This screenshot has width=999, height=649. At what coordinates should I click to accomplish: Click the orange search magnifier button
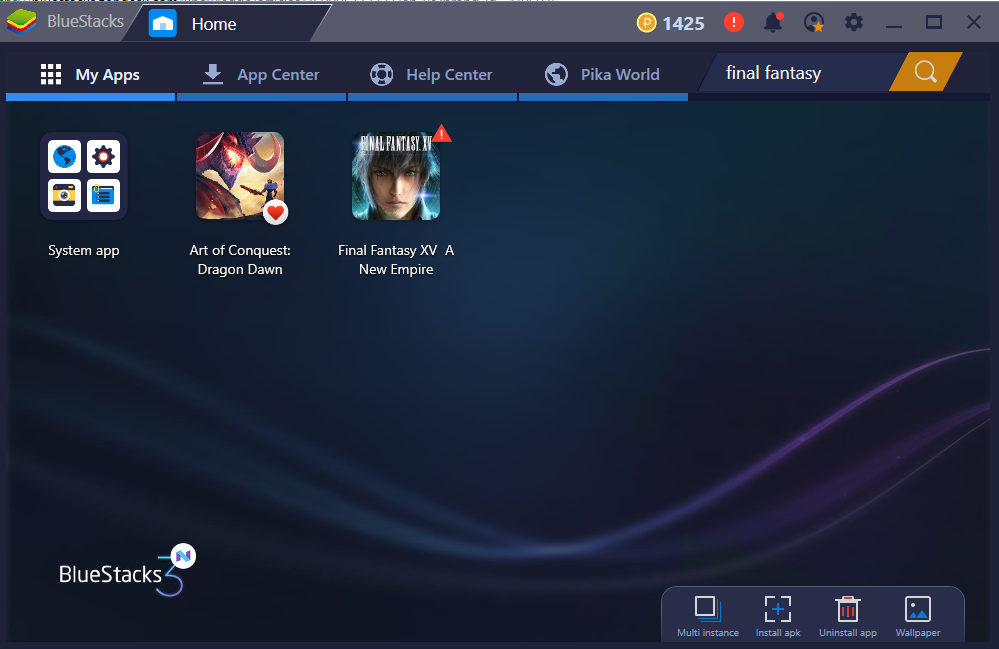(x=926, y=72)
